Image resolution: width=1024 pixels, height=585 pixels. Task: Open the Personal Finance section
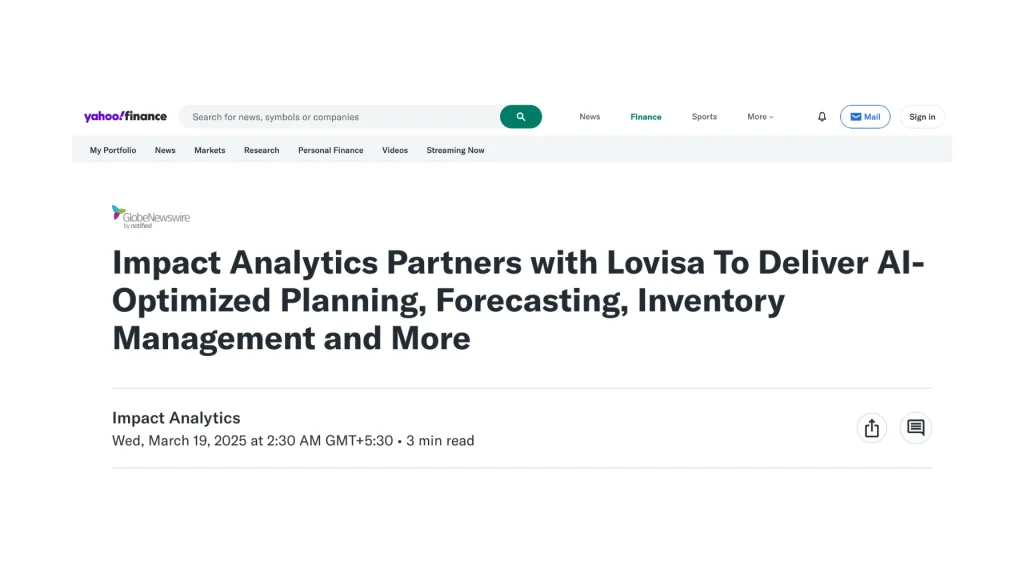[x=330, y=150]
